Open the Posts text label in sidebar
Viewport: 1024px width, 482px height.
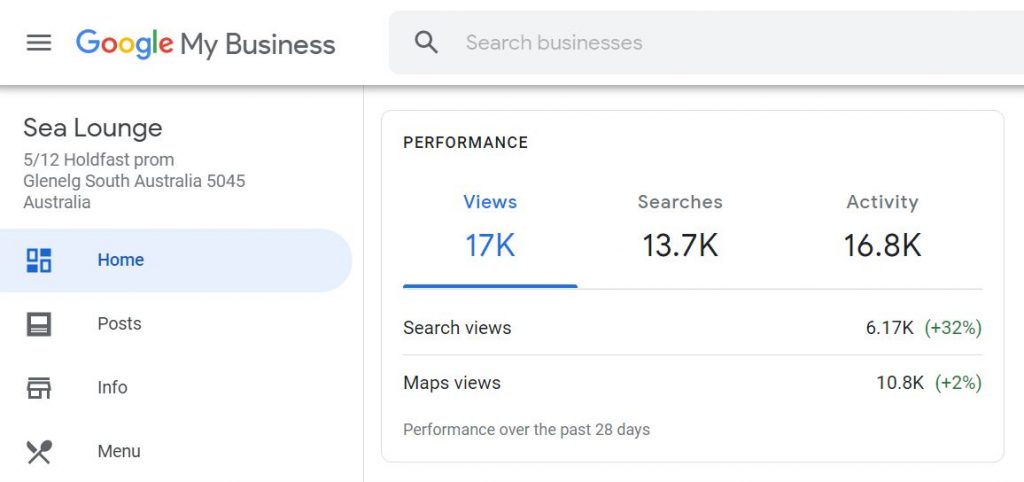119,324
